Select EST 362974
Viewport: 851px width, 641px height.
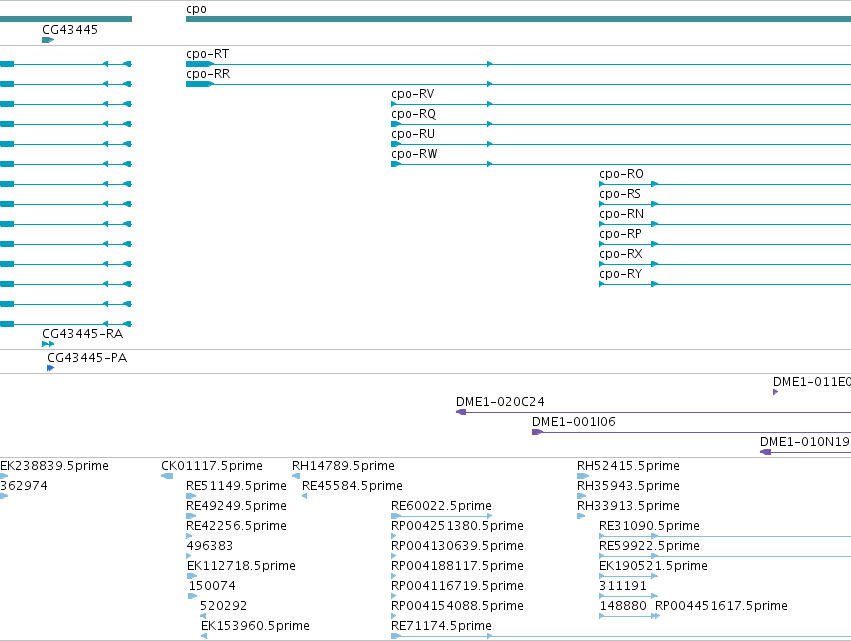(x=24, y=486)
